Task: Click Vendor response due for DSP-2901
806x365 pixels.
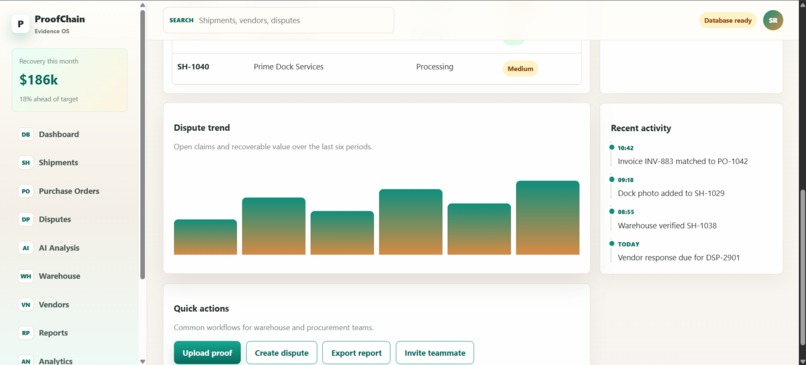Action: pyautogui.click(x=679, y=258)
